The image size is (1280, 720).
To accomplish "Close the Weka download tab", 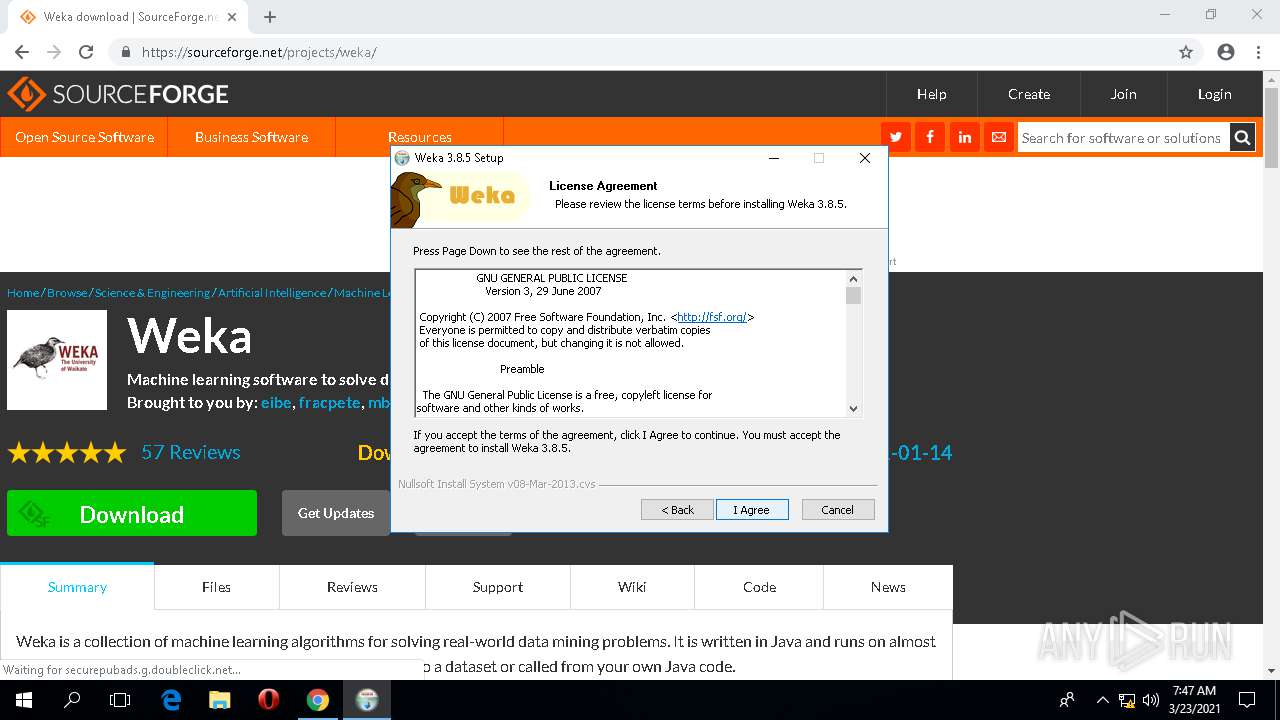I will tap(232, 17).
